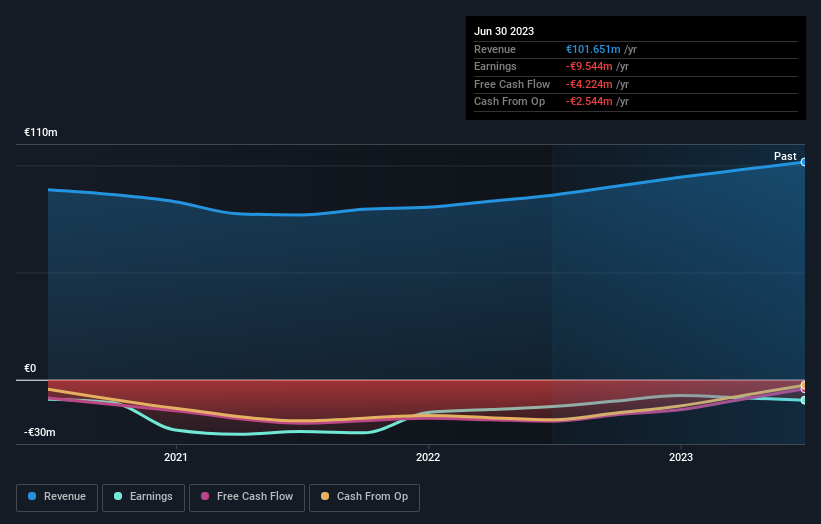The image size is (821, 524).
Task: Click the -€30m y-axis label
Action: [x=40, y=432]
